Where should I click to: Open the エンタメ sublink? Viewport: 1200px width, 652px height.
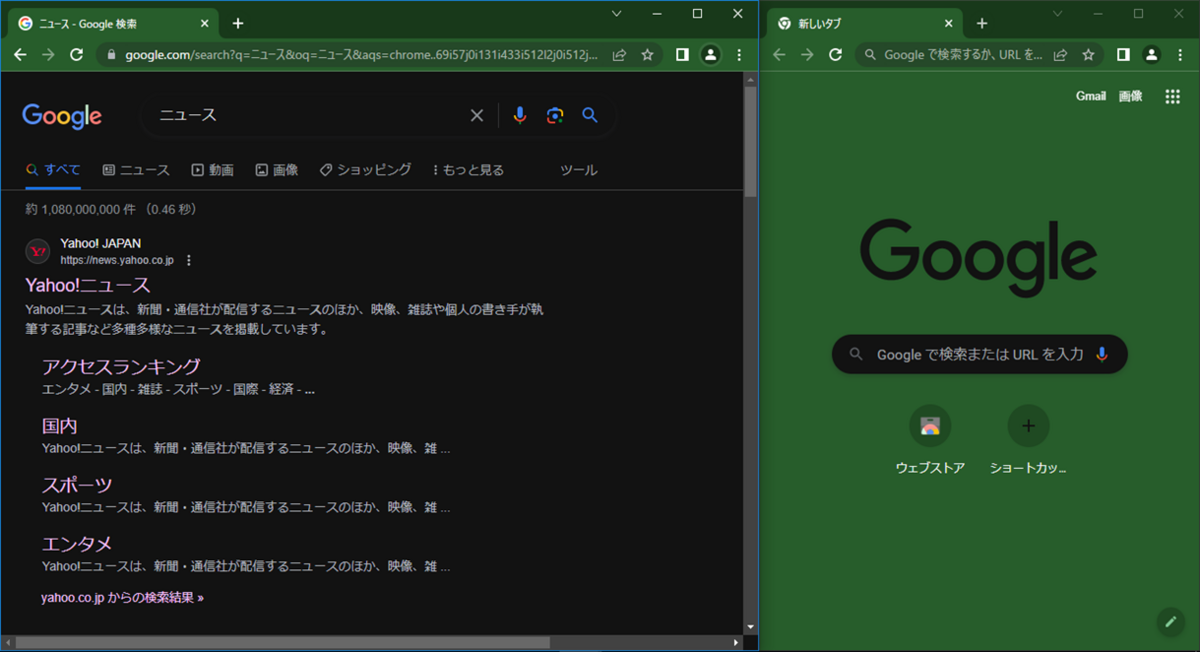click(77, 544)
